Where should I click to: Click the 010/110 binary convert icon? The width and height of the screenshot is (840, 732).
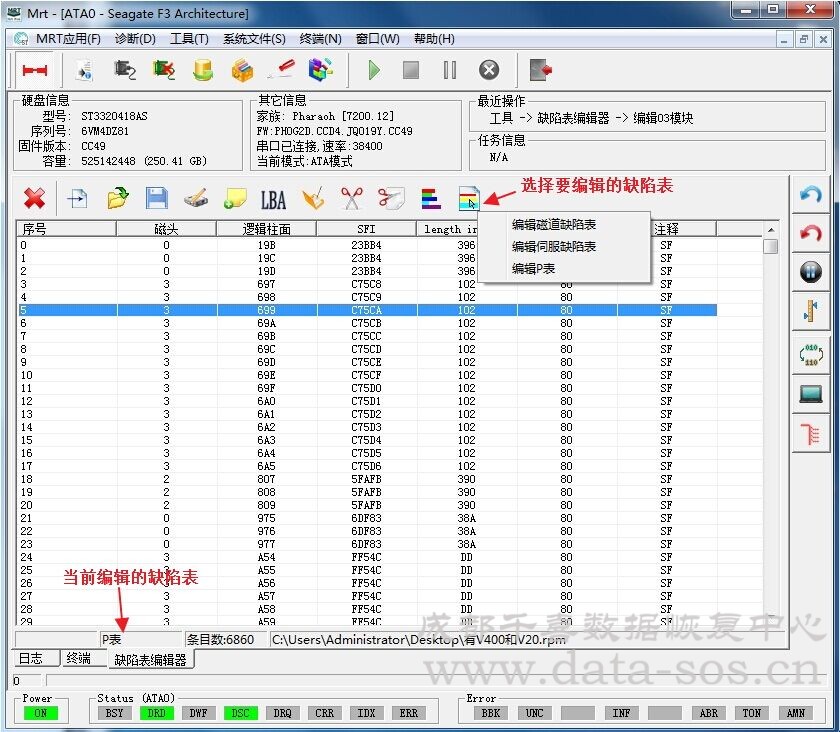point(811,353)
